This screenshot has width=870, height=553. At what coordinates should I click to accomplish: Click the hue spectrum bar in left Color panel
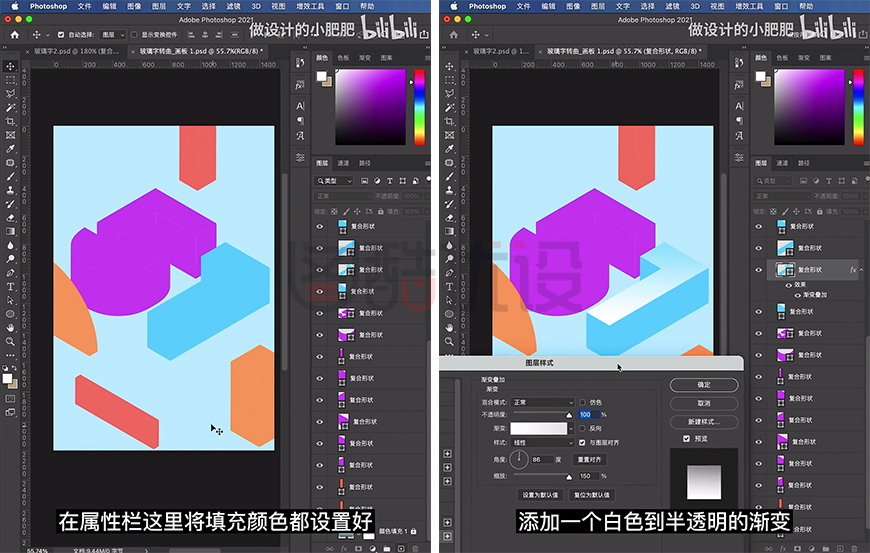point(419,106)
